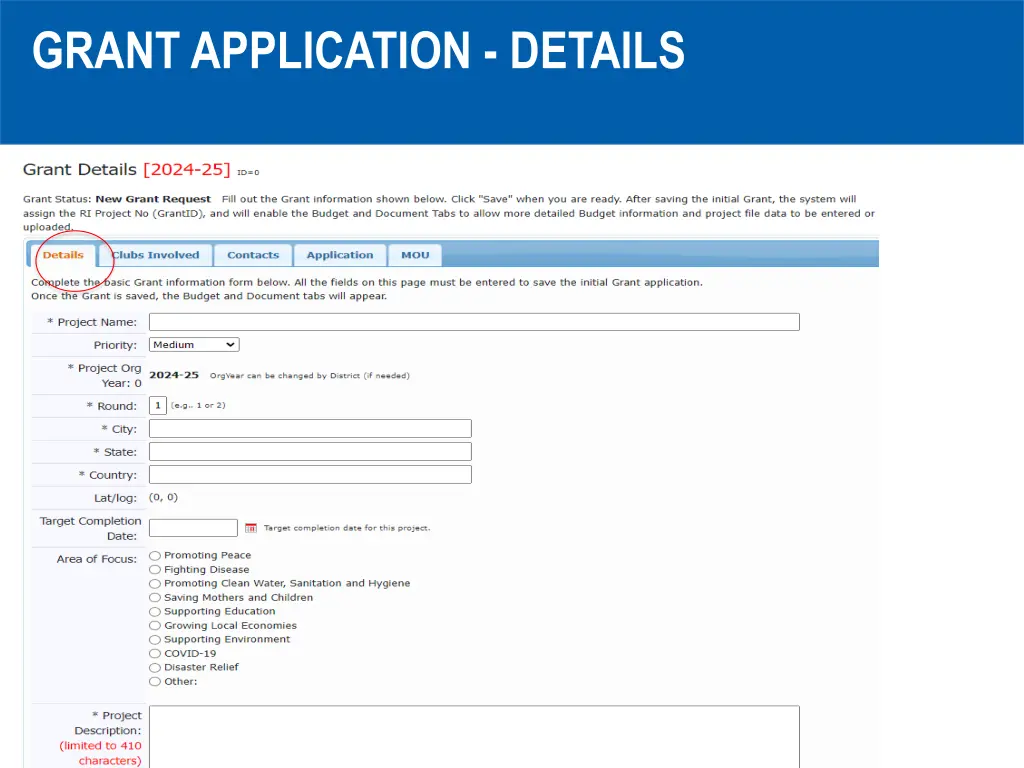Screen dimensions: 1024x768
Task: Open the Priority dropdown set to Medium
Action: (194, 345)
